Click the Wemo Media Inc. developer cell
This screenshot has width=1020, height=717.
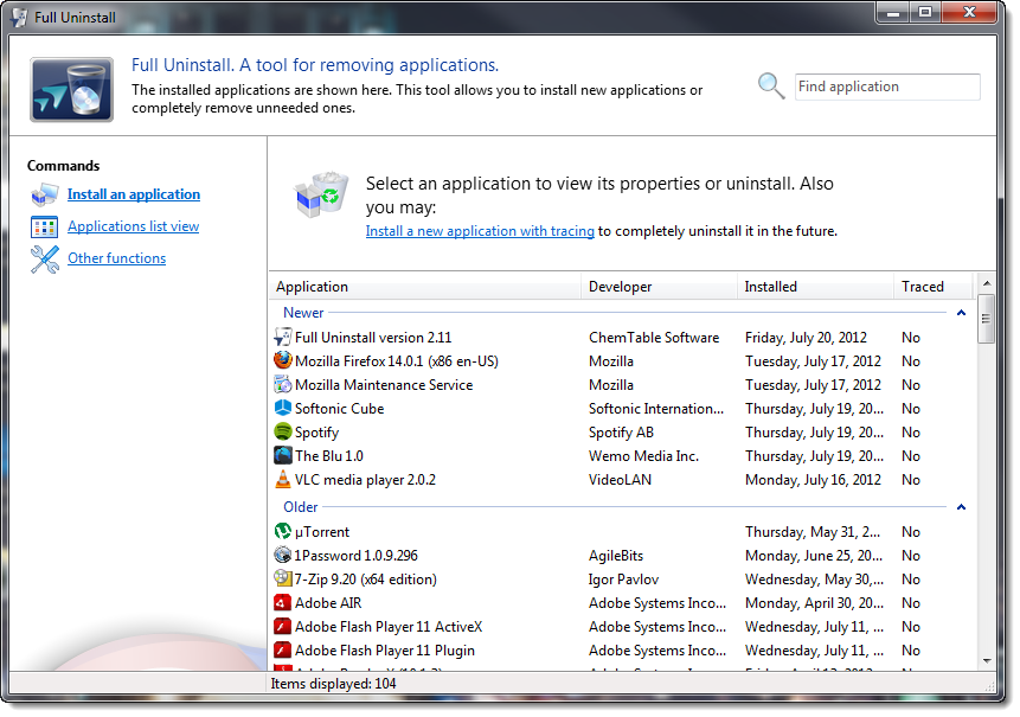point(643,456)
